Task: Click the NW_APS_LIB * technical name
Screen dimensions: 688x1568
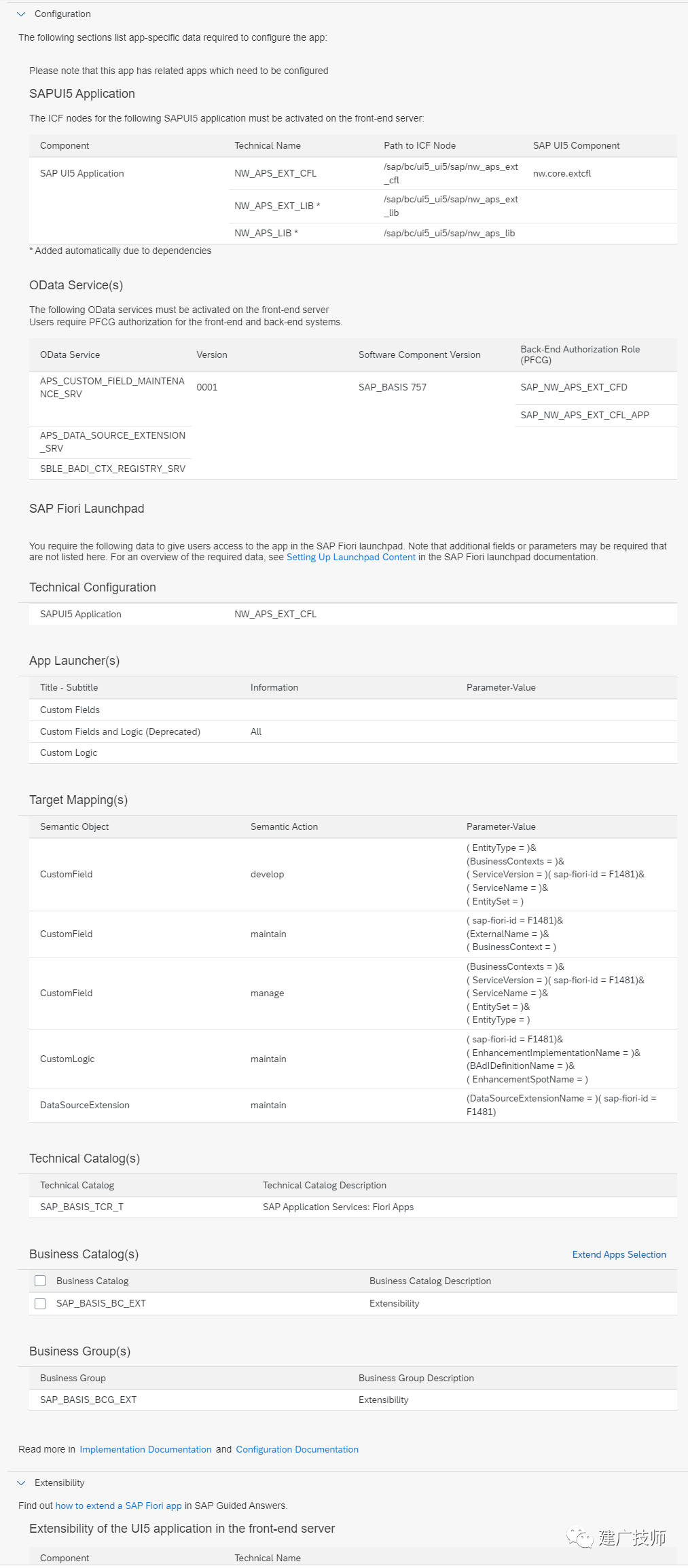Action: point(266,233)
